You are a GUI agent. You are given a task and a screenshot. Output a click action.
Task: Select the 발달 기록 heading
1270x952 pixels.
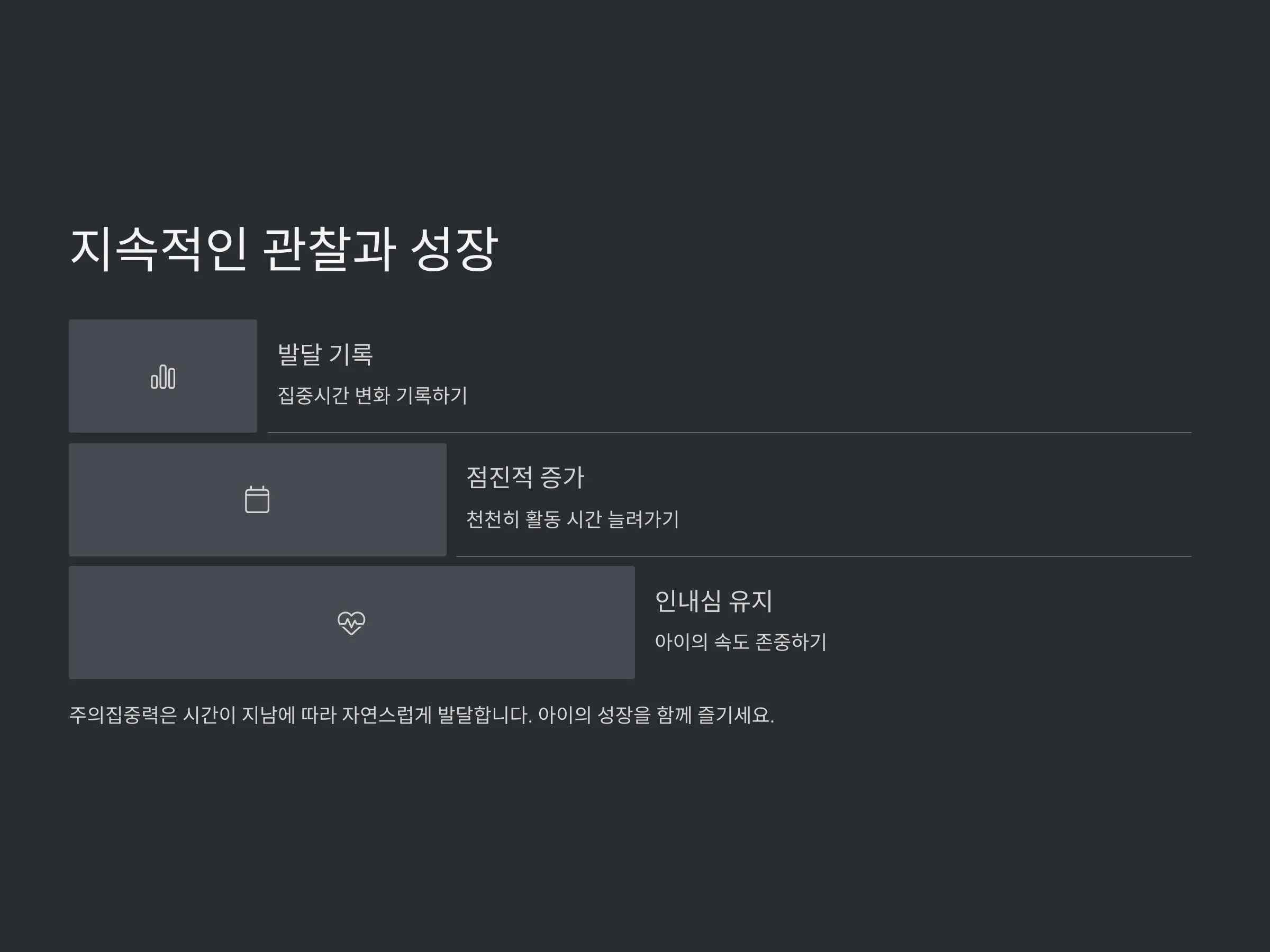pos(325,354)
